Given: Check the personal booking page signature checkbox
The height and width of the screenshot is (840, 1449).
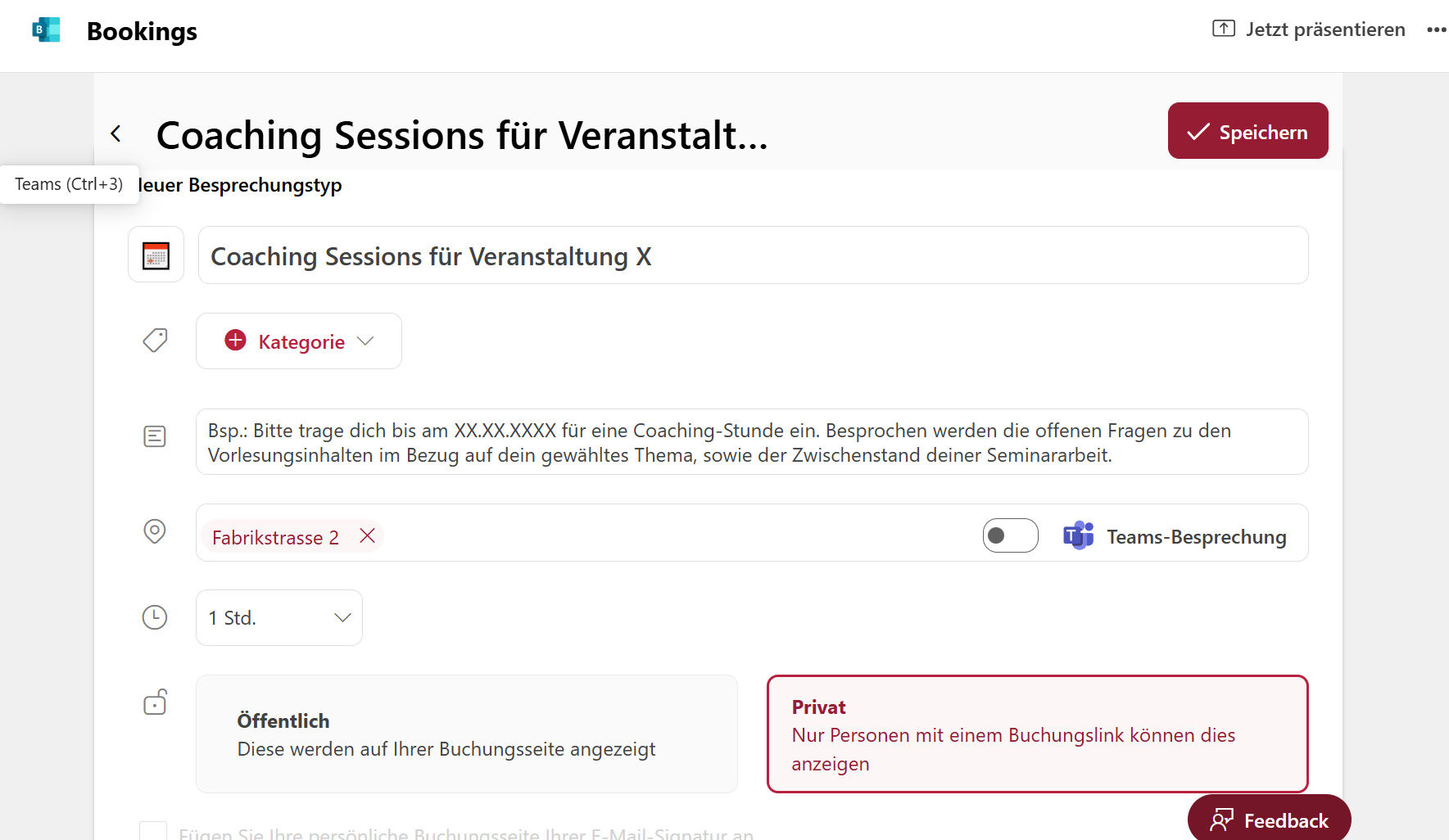Looking at the screenshot, I should pos(153,832).
